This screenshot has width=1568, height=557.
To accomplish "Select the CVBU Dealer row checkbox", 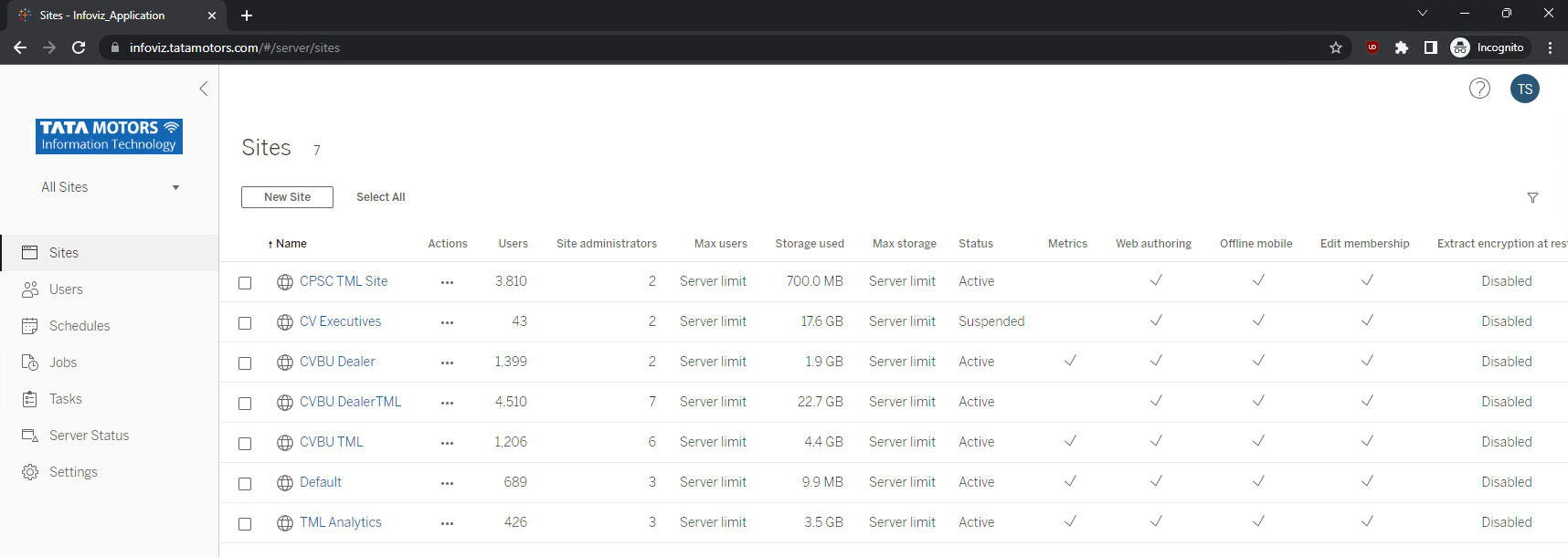I will pos(245,363).
